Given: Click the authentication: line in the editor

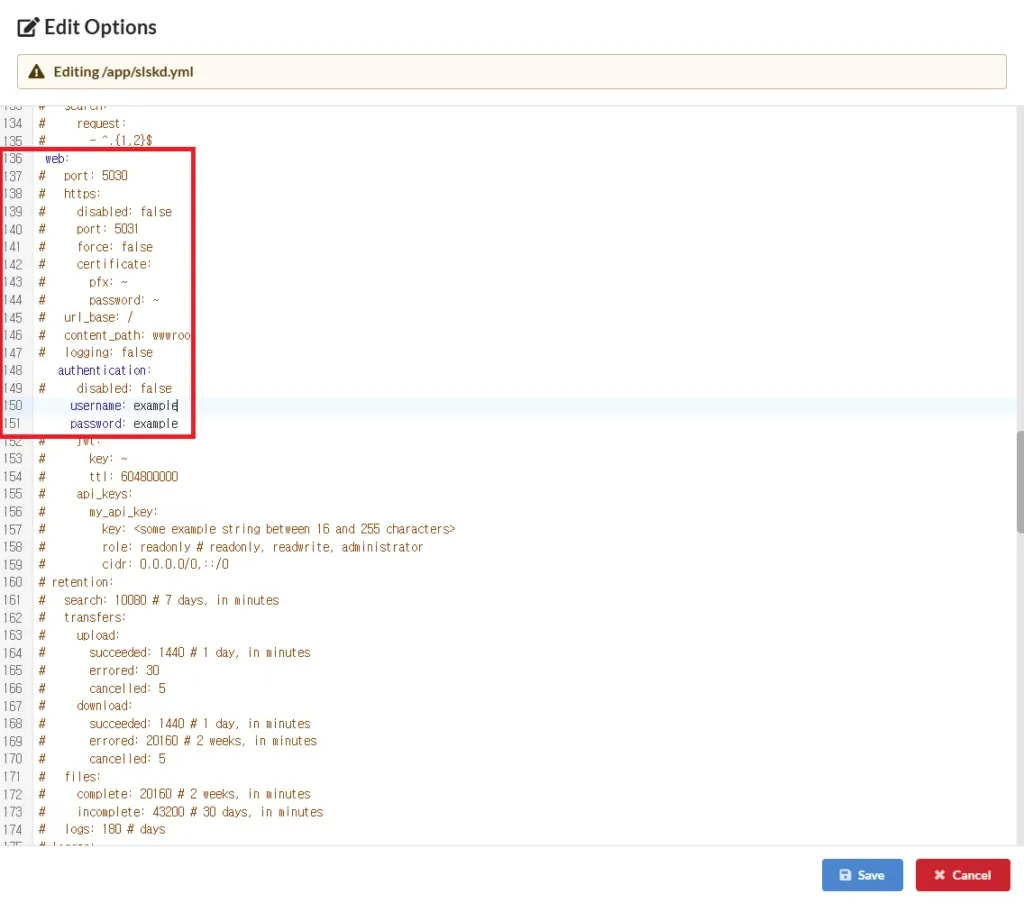Looking at the screenshot, I should coord(103,370).
